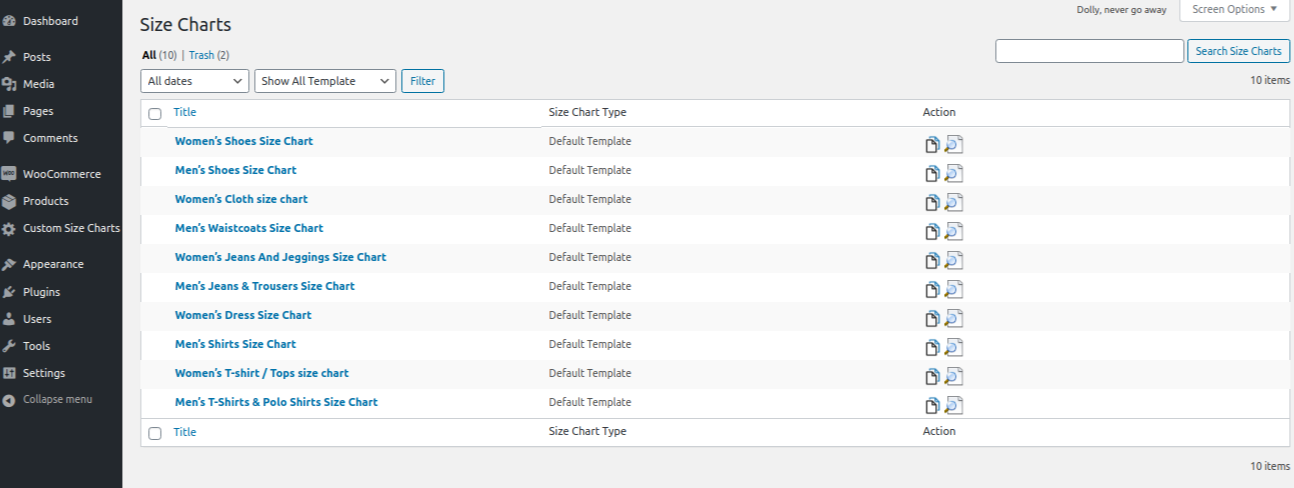The image size is (1294, 488).
Task: Open the All dates dropdown
Action: click(x=195, y=81)
